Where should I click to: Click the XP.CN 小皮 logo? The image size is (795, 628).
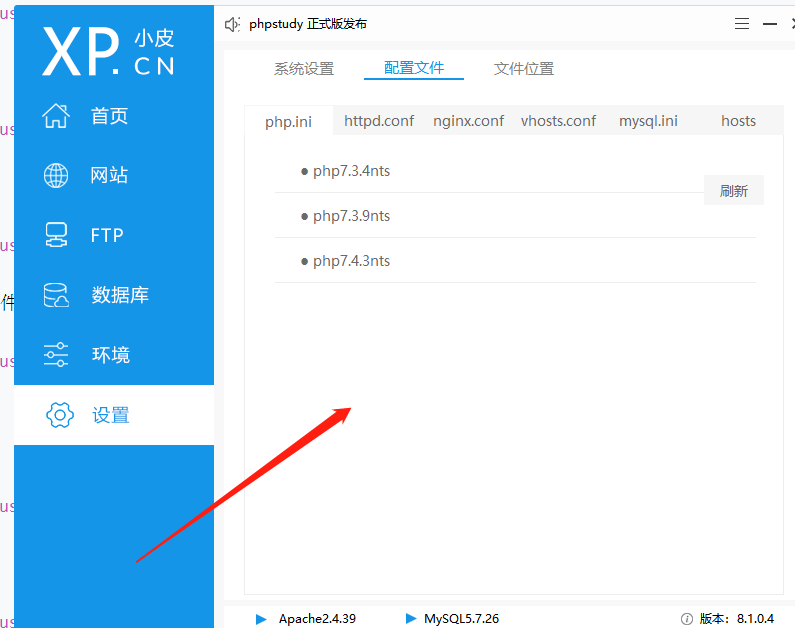point(108,51)
